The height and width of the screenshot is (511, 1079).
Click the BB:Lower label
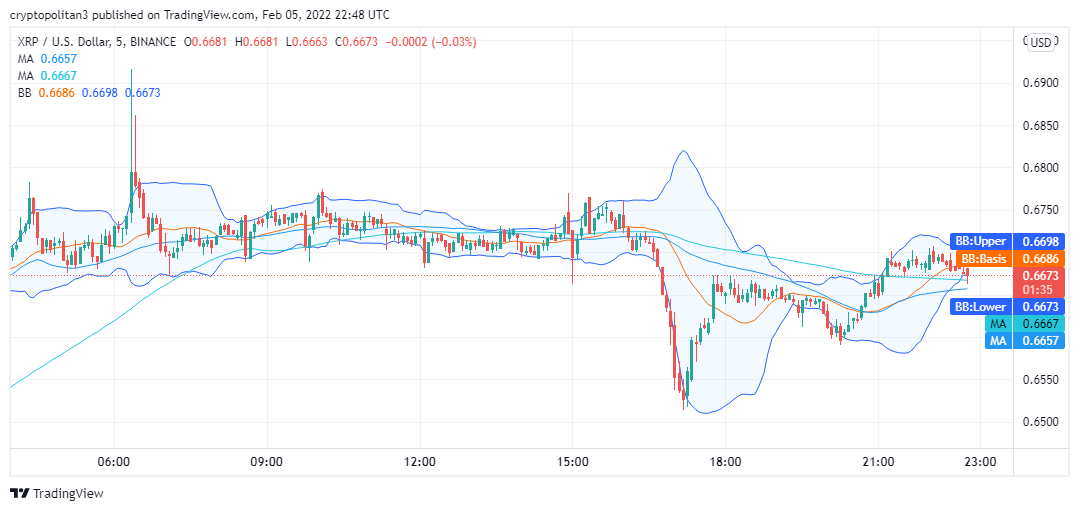981,307
